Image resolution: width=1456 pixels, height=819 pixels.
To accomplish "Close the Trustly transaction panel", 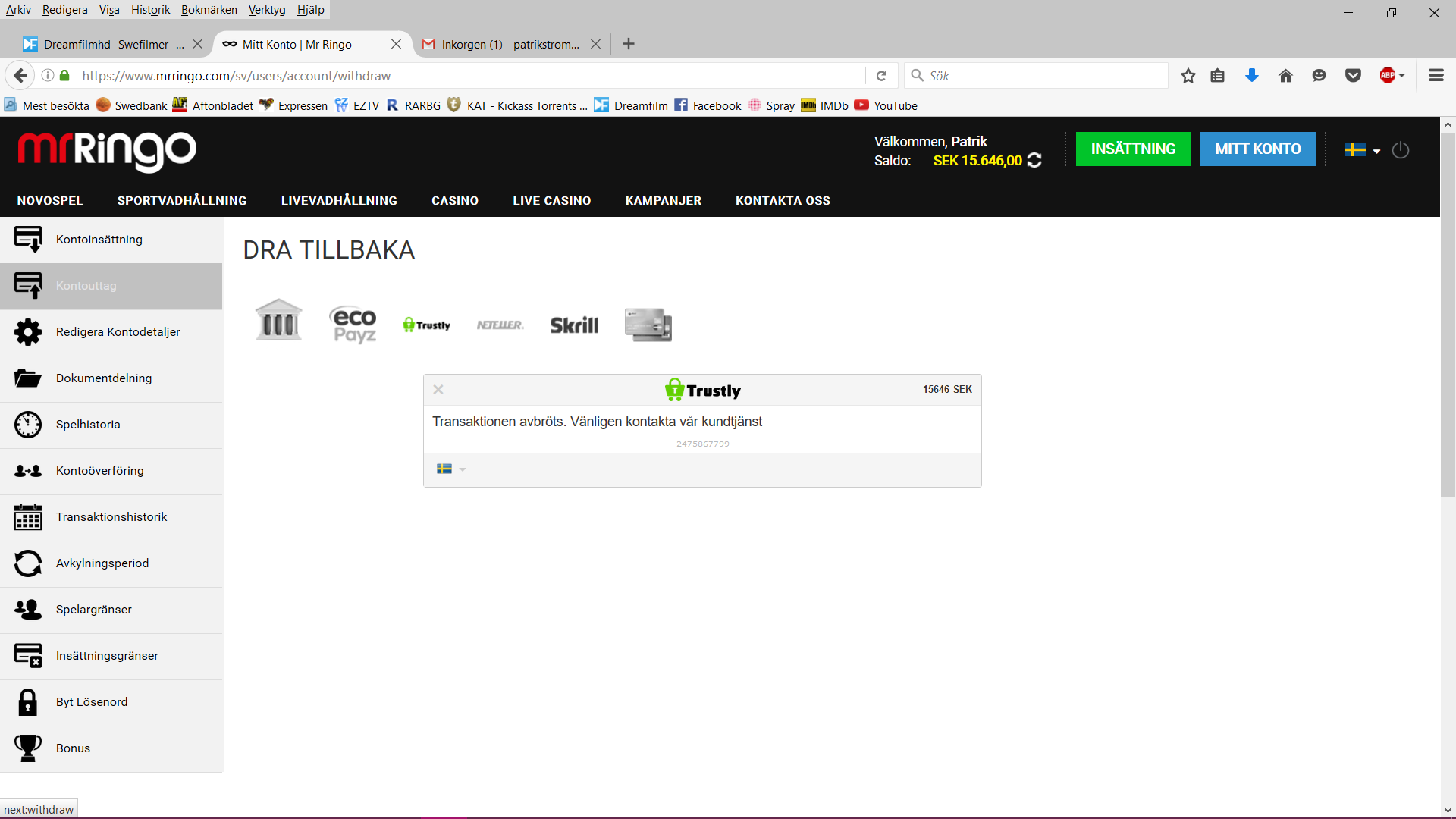I will 438,390.
